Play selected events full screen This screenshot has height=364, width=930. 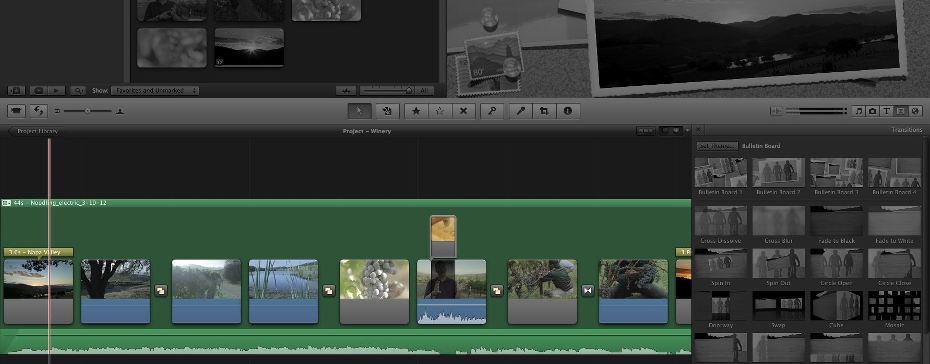point(39,91)
